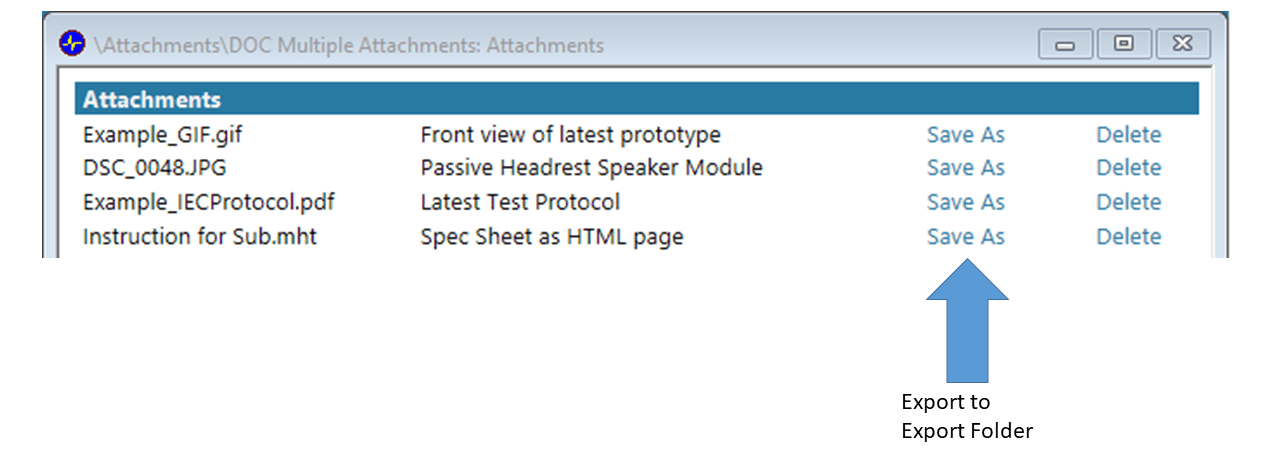Click the application icon in the title bar

[72, 44]
